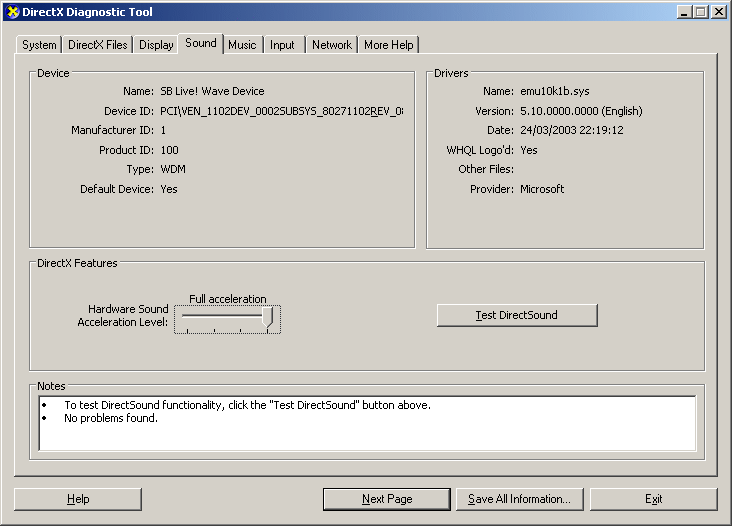Click the Test DirectSound button
The image size is (732, 526).
click(x=517, y=316)
